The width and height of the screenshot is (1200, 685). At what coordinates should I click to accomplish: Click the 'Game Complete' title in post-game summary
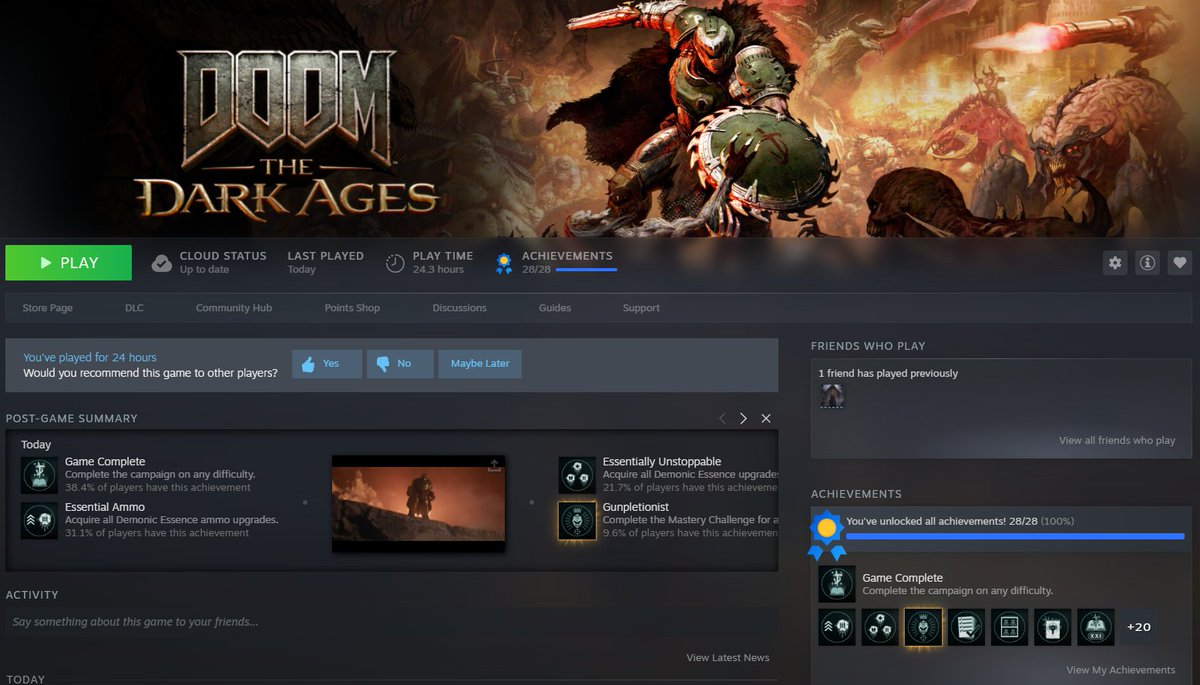coord(105,462)
